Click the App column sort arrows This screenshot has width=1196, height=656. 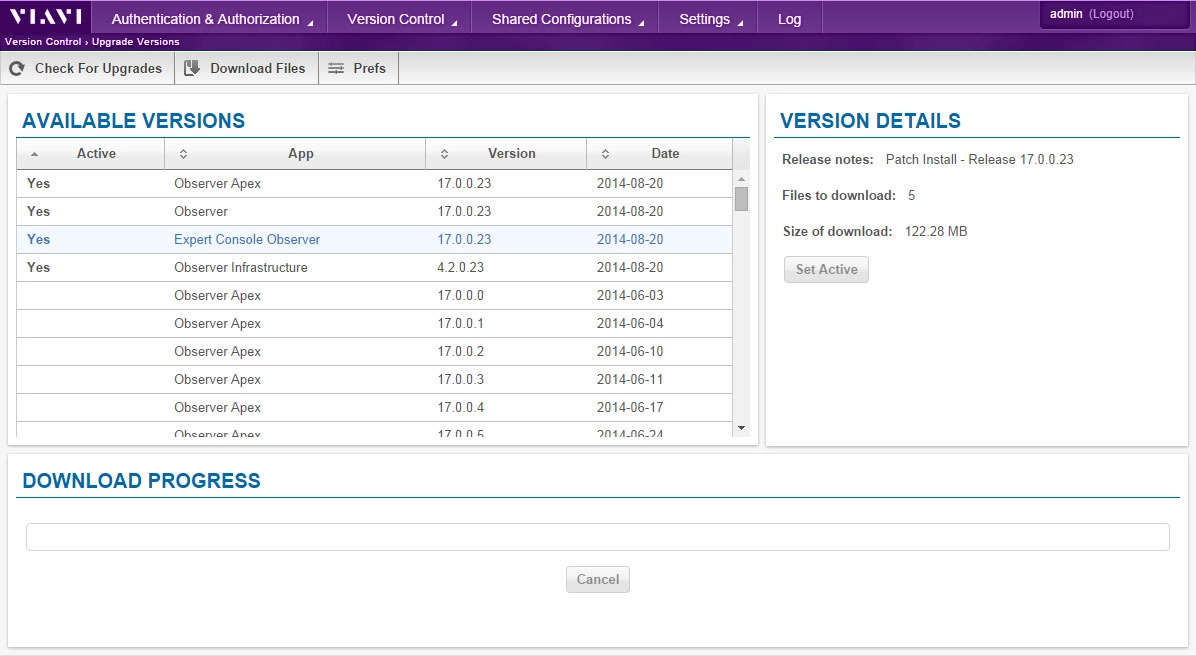pos(183,154)
